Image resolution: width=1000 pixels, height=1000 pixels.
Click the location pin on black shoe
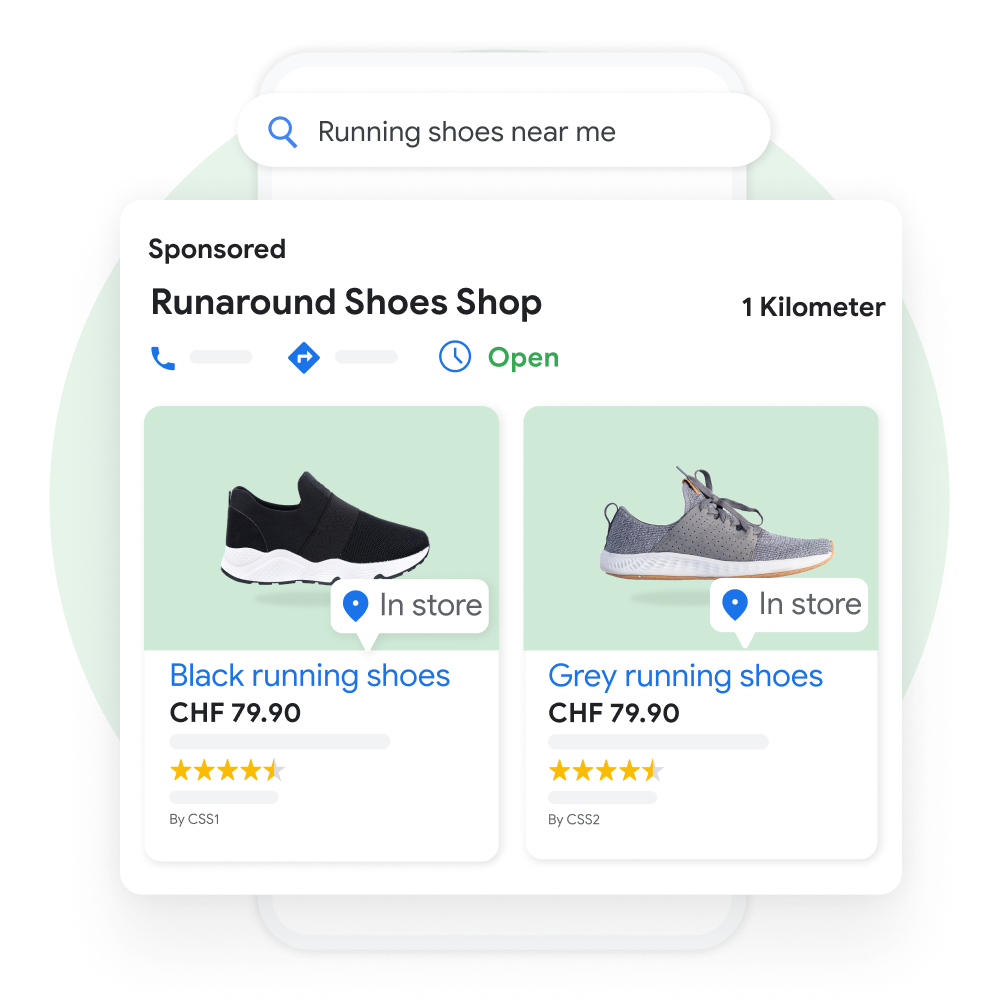coord(355,605)
